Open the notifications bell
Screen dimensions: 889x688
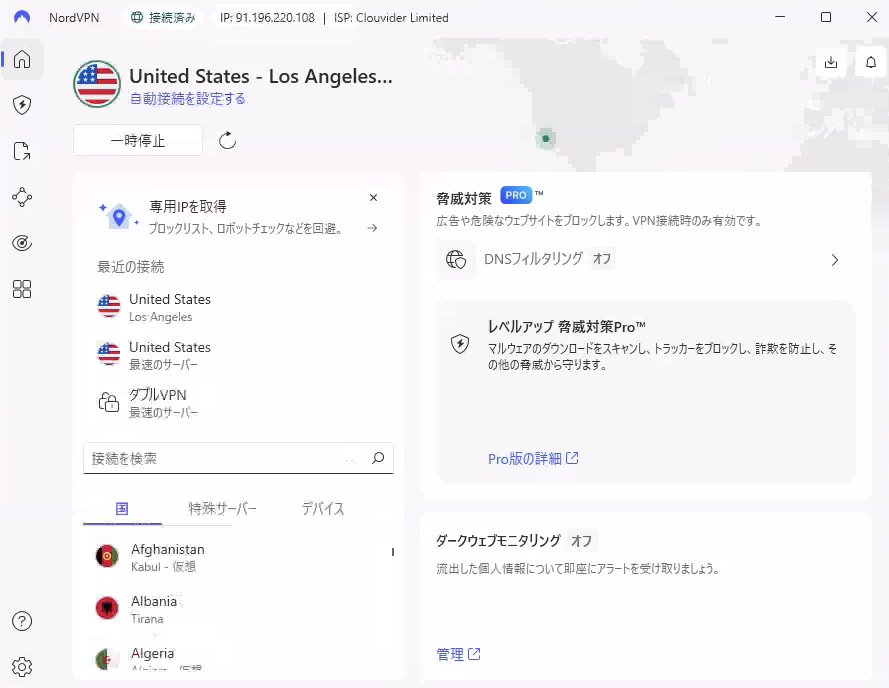tap(870, 62)
